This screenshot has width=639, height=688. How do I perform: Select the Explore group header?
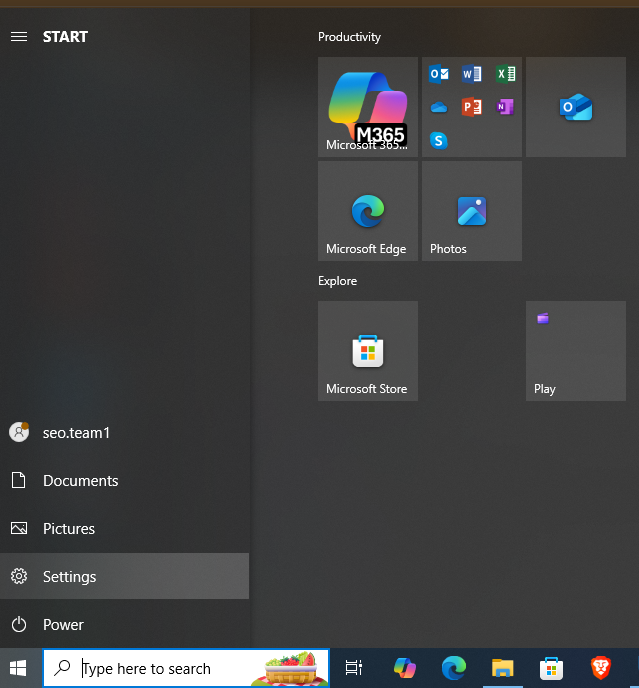click(x=337, y=281)
